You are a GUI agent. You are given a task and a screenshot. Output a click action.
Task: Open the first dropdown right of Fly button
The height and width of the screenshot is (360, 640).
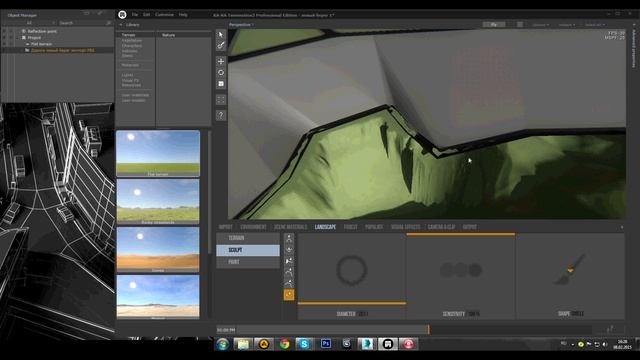click(540, 24)
